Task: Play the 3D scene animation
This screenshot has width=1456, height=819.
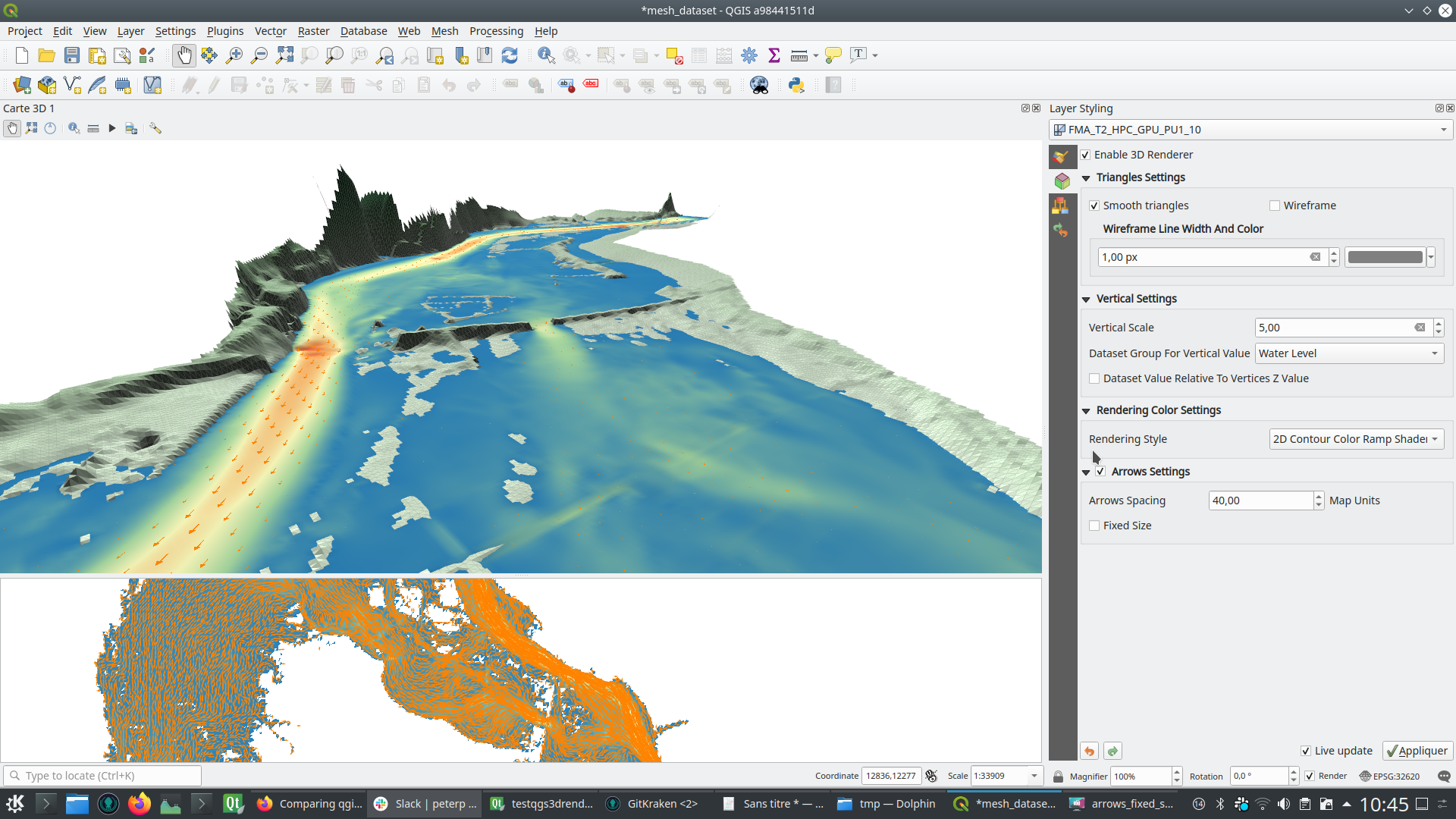Action: pyautogui.click(x=111, y=128)
